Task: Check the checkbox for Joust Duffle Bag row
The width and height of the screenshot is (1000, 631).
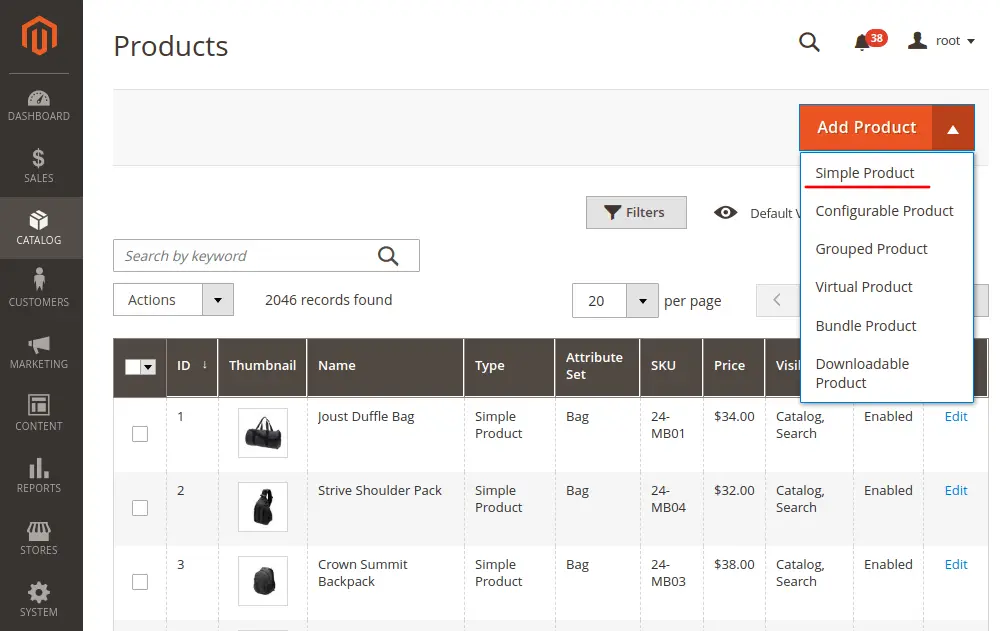Action: coord(139,433)
